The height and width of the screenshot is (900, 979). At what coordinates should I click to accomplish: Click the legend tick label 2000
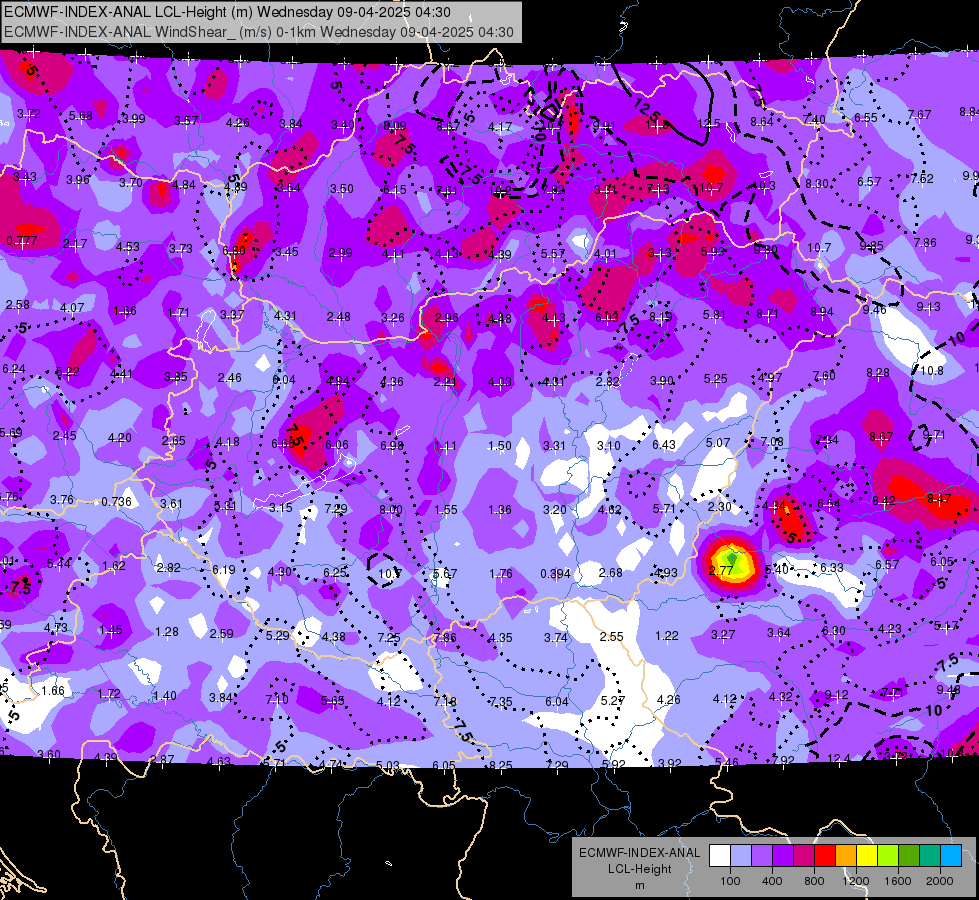(x=940, y=881)
